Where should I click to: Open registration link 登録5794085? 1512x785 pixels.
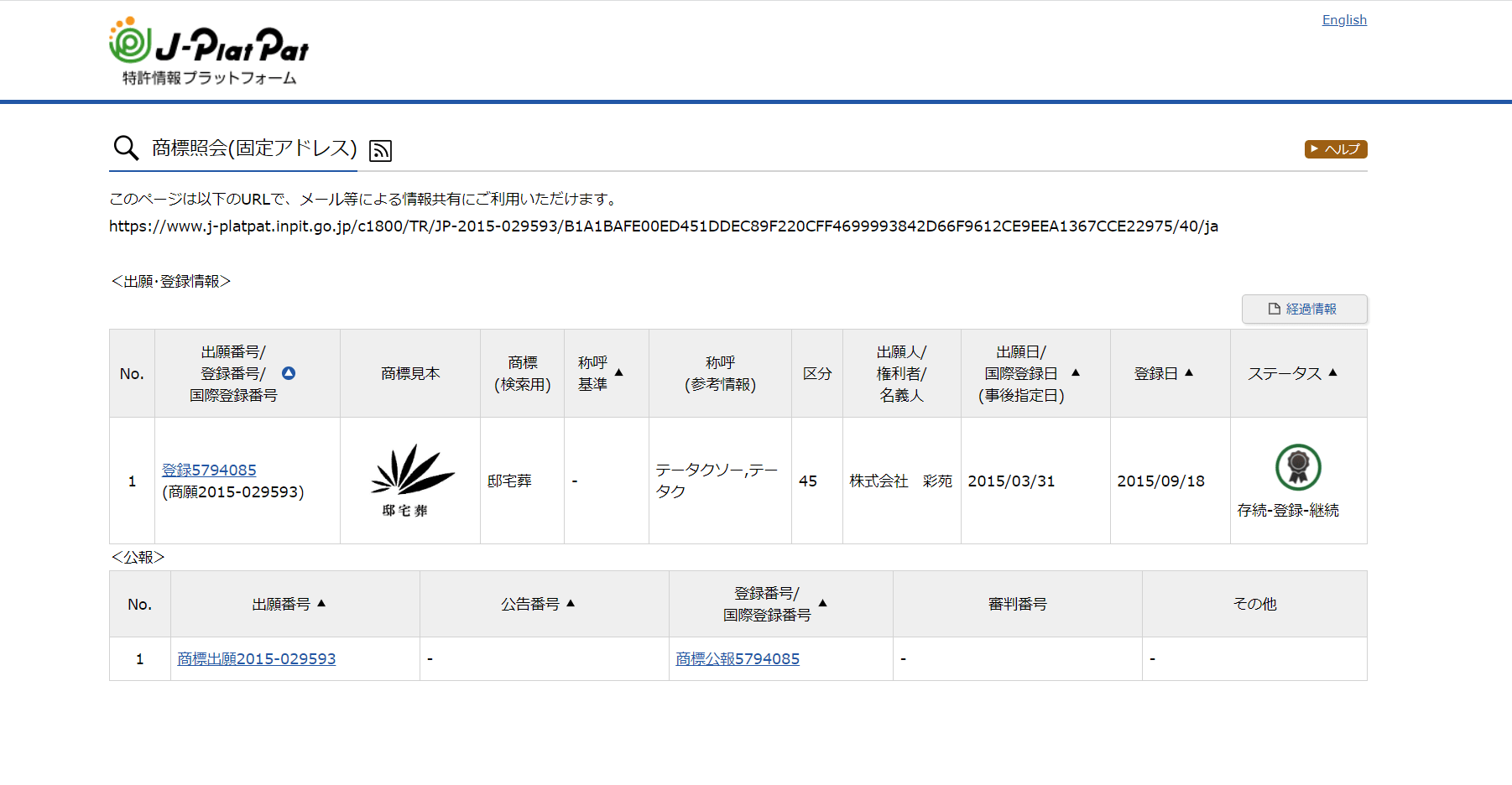[209, 470]
